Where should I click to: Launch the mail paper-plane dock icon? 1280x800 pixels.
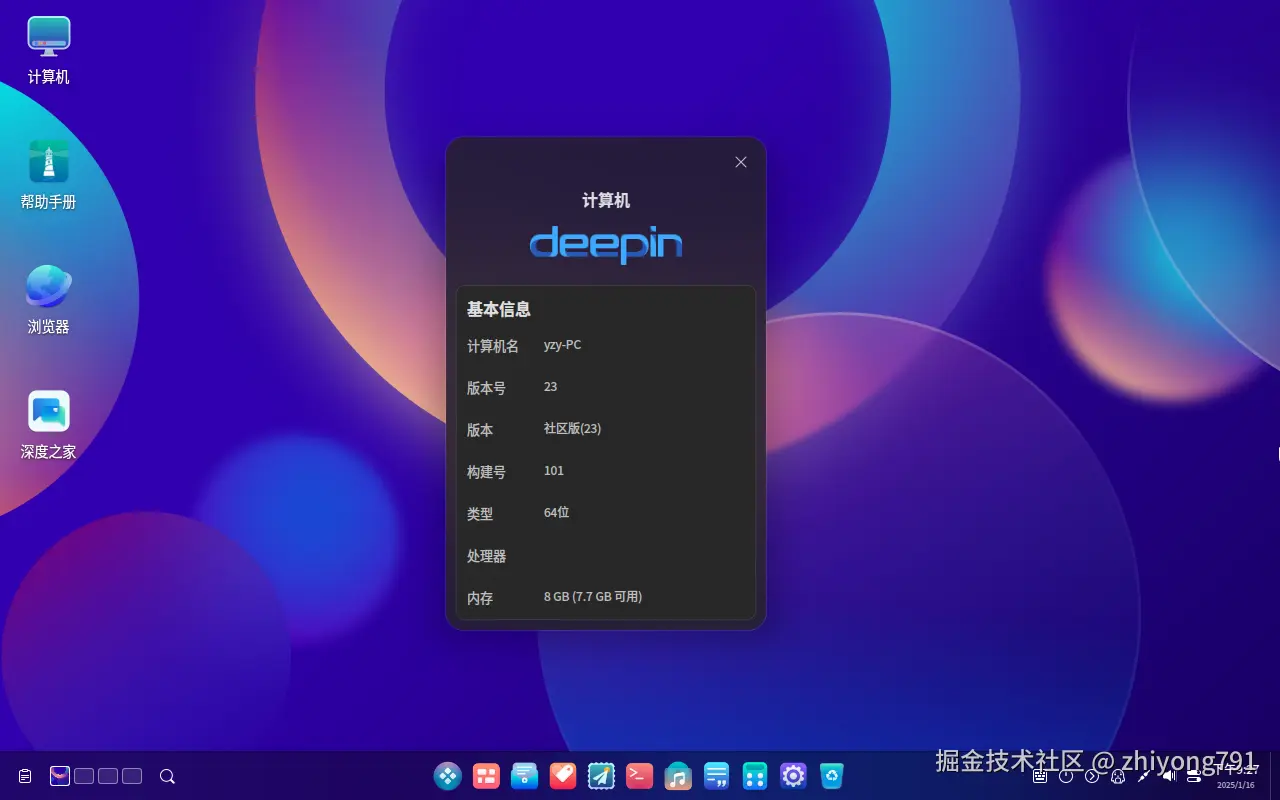coord(601,775)
